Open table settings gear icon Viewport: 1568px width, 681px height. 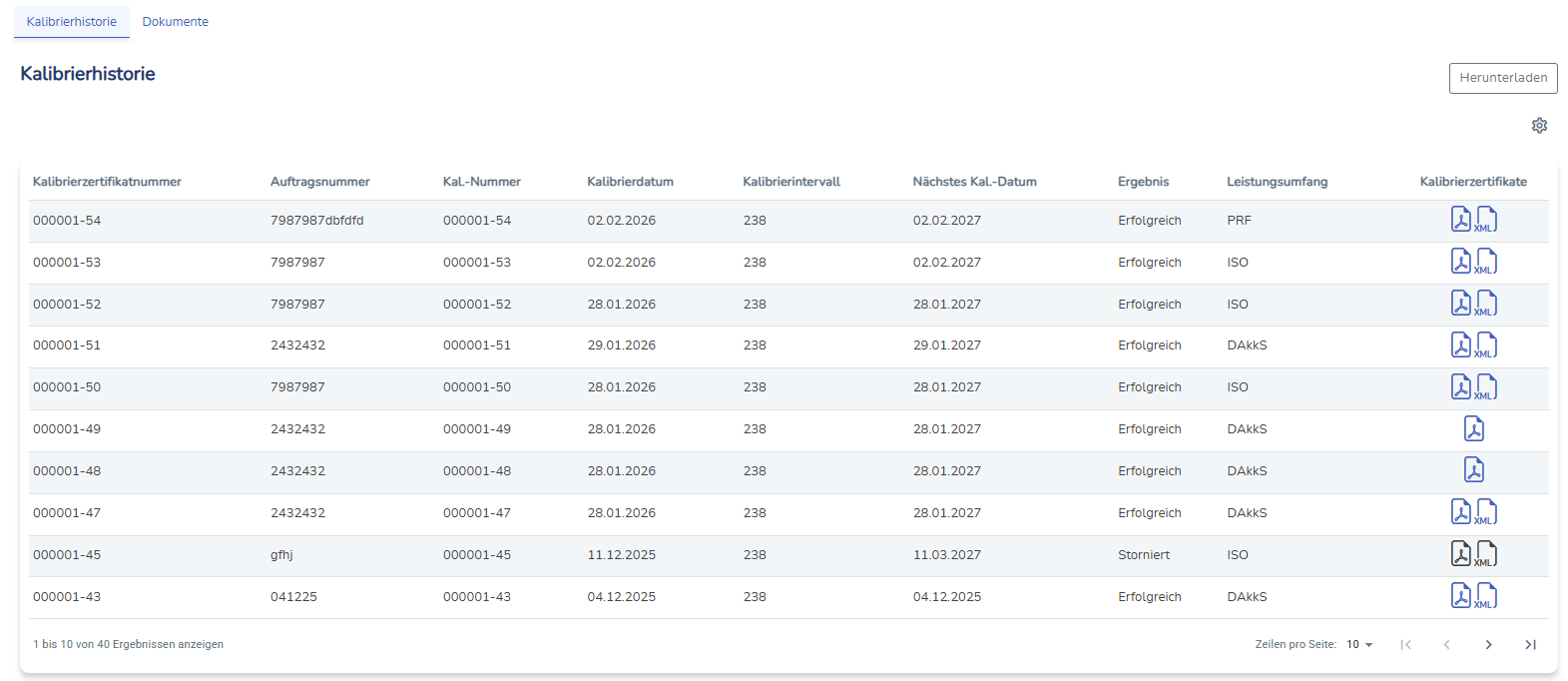tap(1539, 126)
